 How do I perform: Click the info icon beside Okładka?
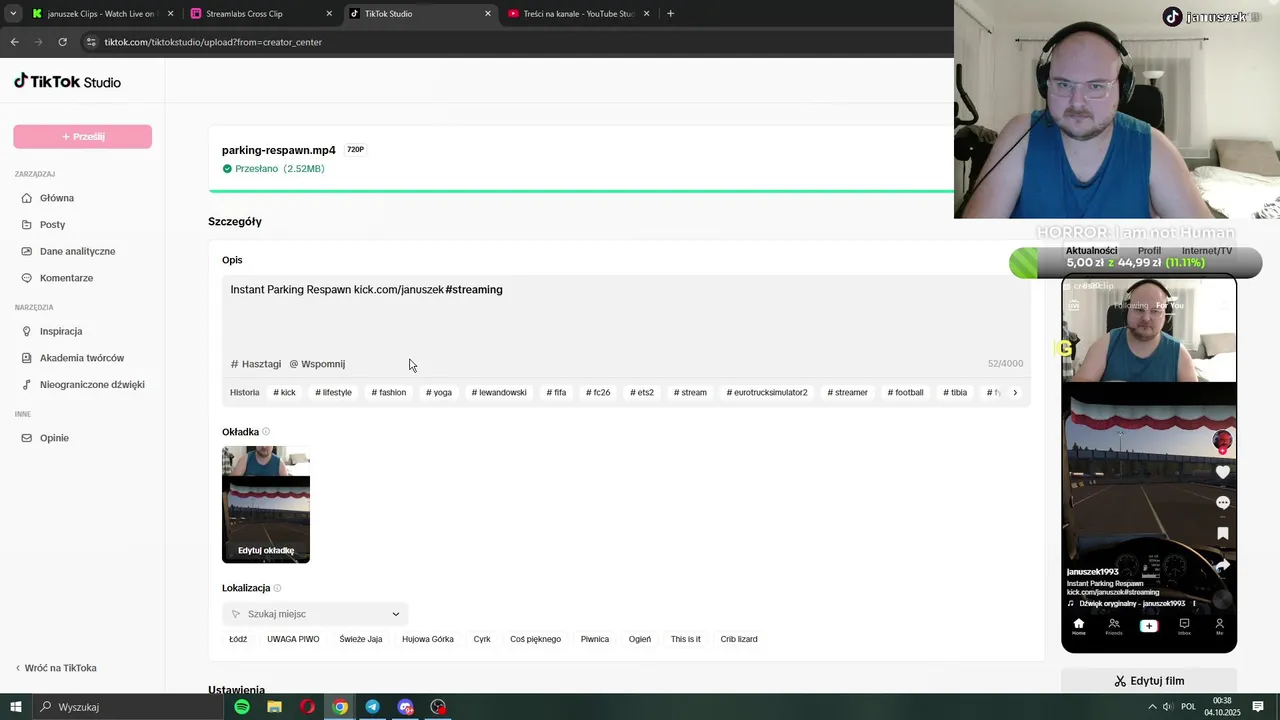pos(266,432)
